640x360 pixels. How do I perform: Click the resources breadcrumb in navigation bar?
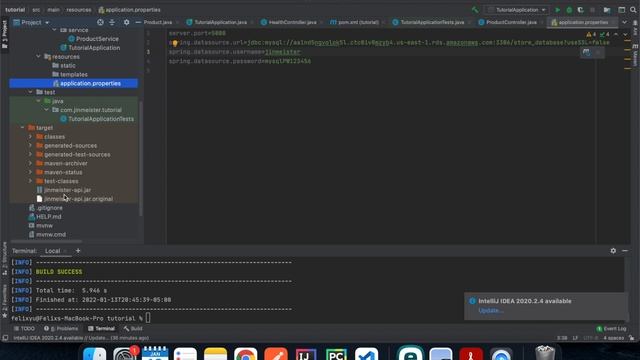(78, 10)
